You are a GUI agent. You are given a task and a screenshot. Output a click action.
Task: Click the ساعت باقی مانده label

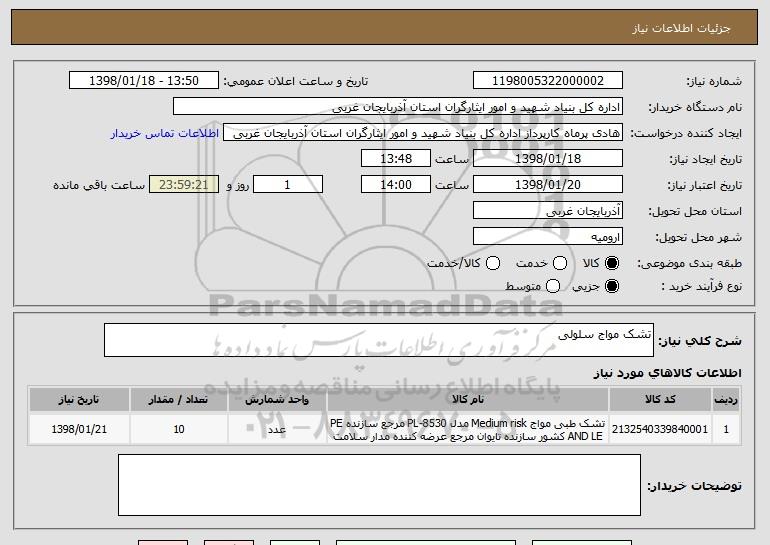click(99, 185)
